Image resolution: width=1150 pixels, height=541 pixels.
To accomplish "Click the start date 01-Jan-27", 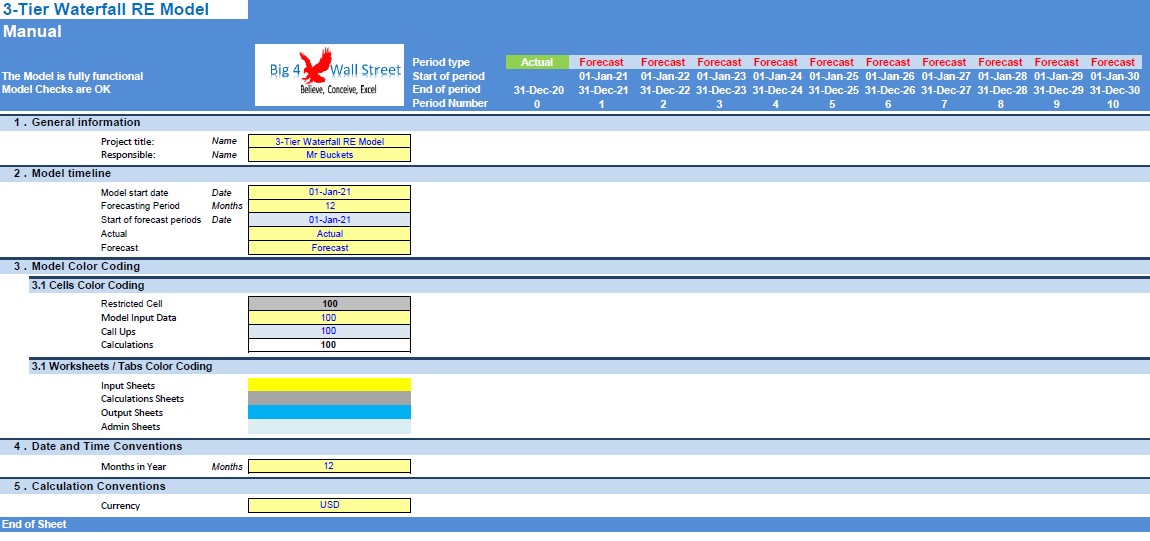I will 946,76.
